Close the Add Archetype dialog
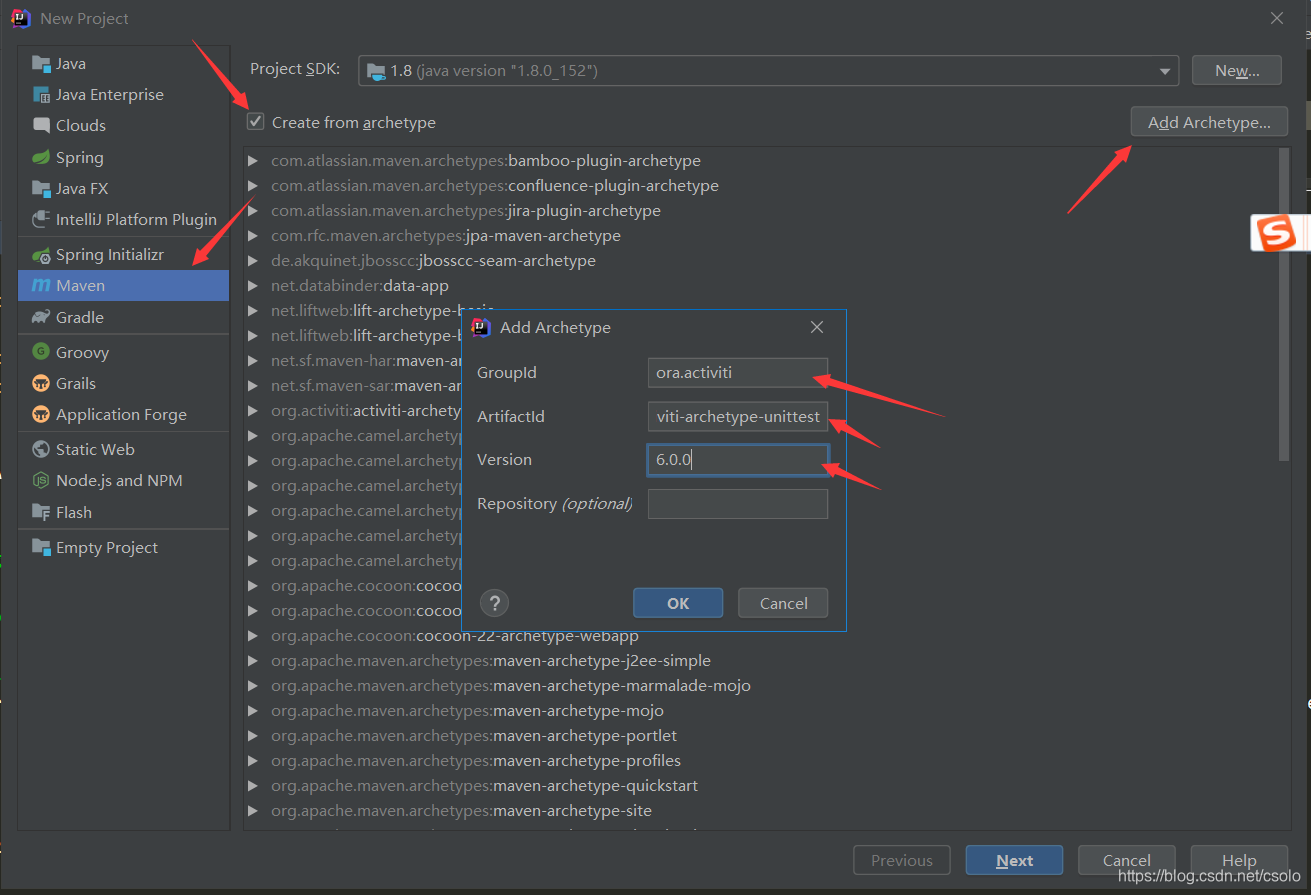1311x895 pixels. [x=817, y=327]
